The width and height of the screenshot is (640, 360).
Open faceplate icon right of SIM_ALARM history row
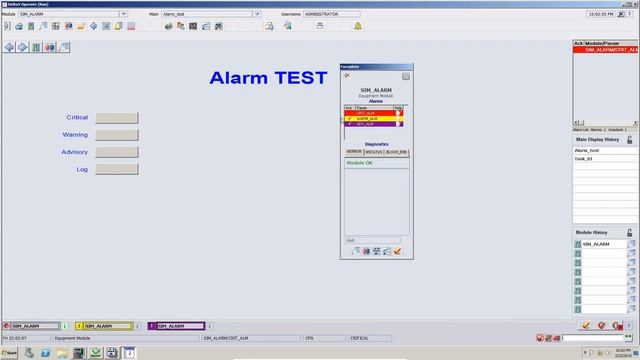(x=631, y=244)
